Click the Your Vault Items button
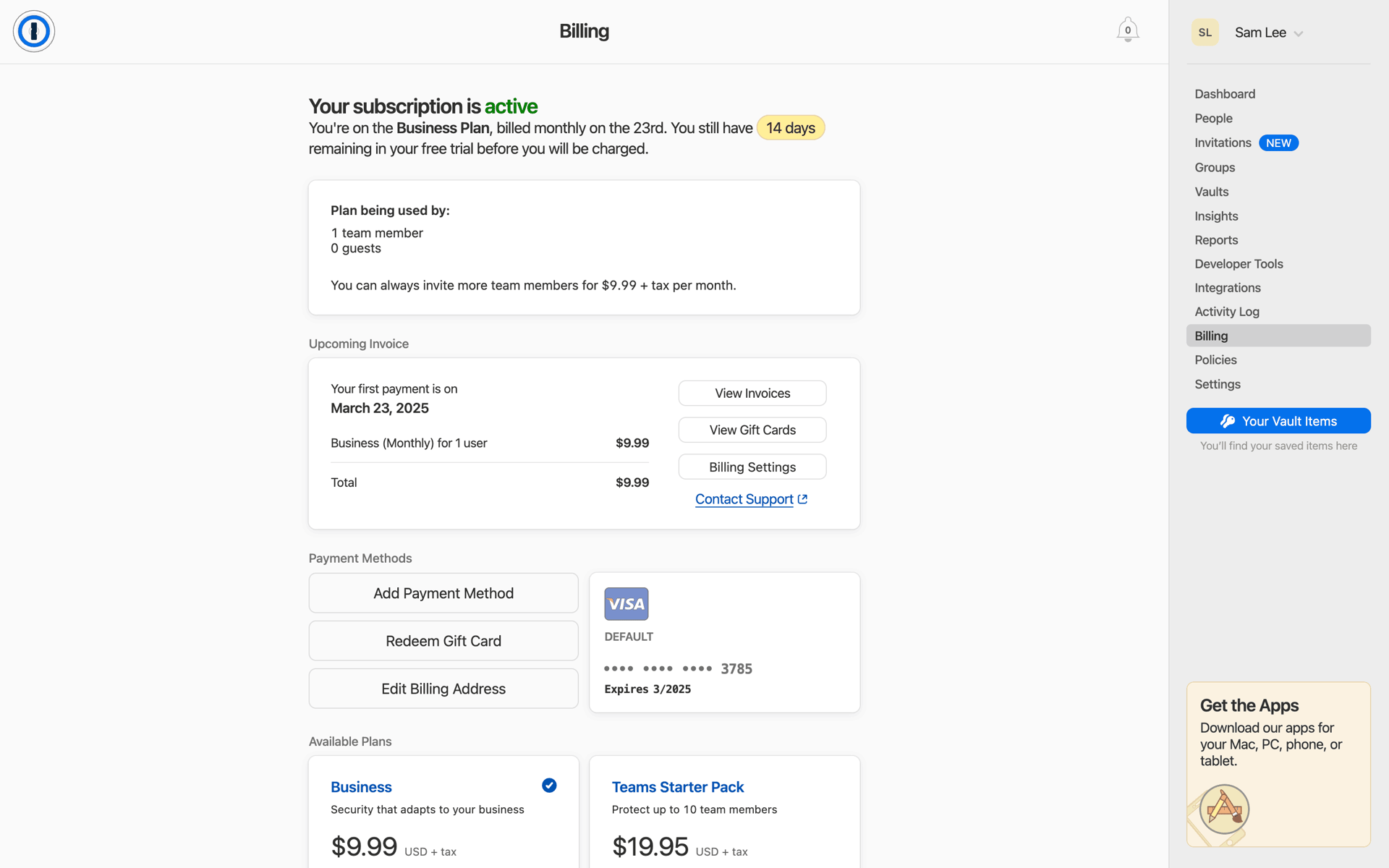 [1278, 421]
